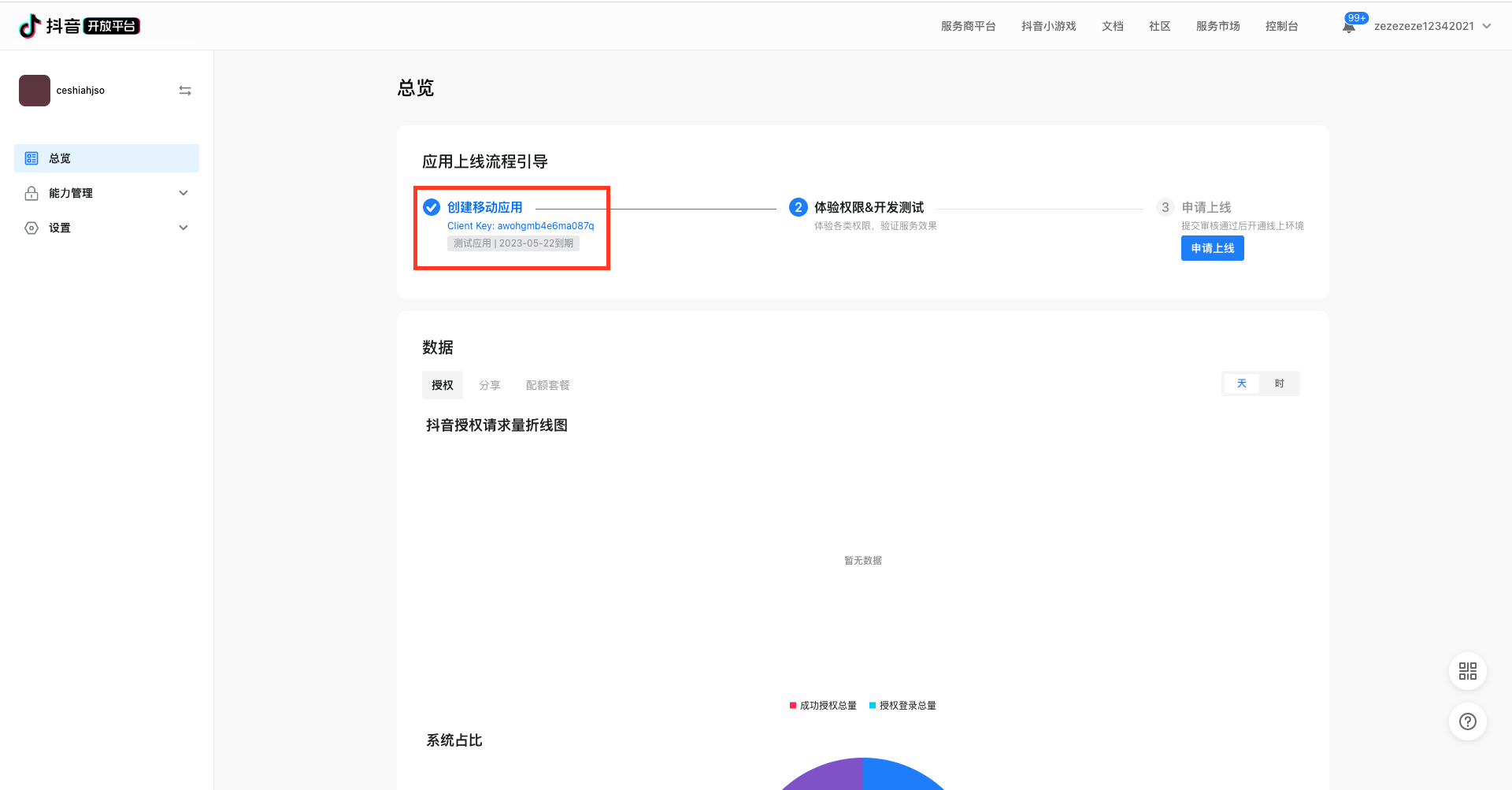Select 总览 in the sidebar
This screenshot has height=790, width=1512.
tap(106, 158)
